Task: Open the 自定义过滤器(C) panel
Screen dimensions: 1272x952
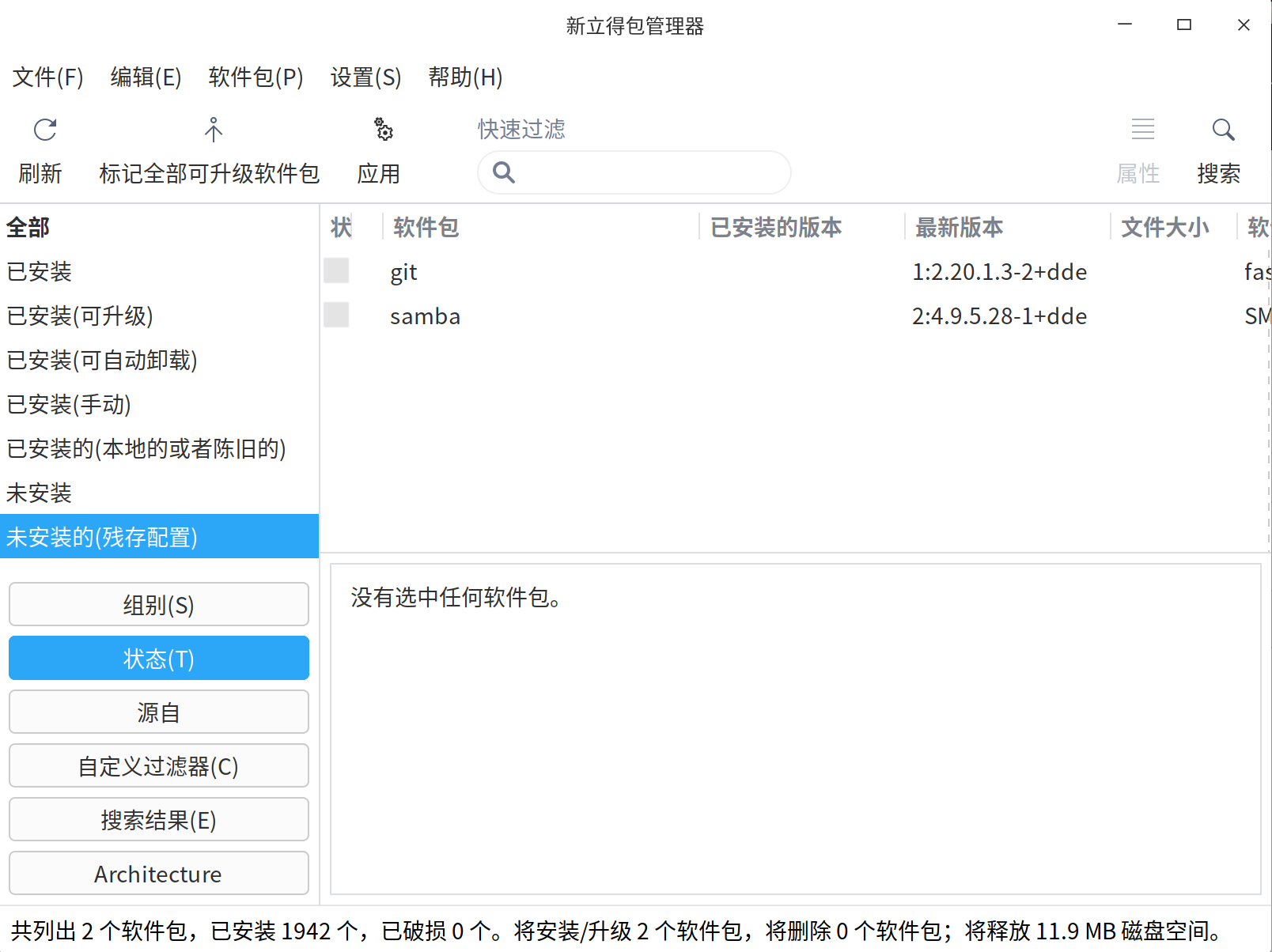Action: pos(158,765)
